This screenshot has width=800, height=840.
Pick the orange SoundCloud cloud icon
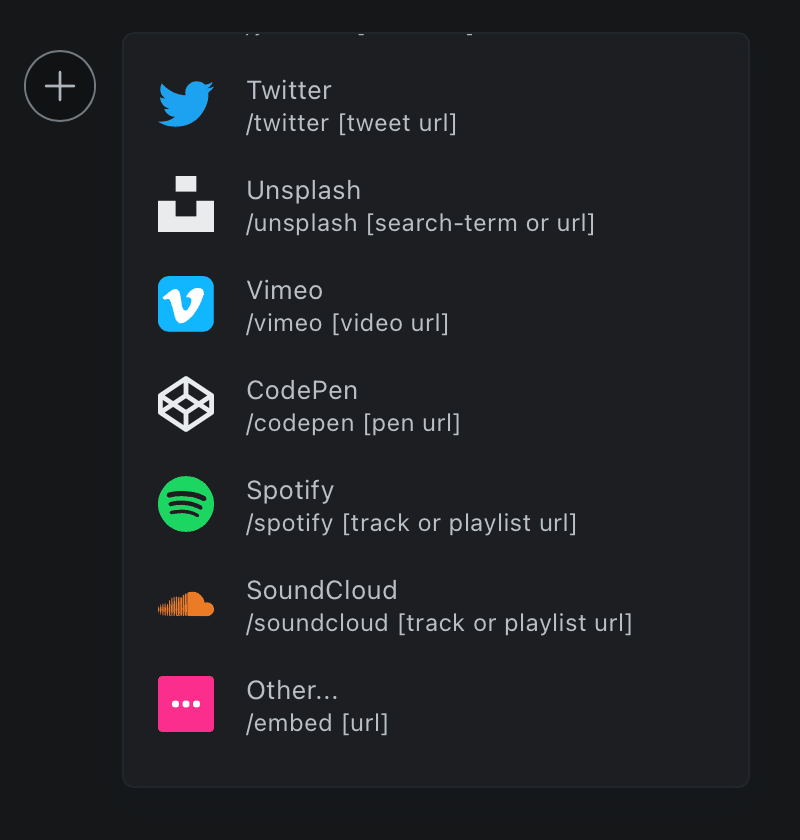186,604
